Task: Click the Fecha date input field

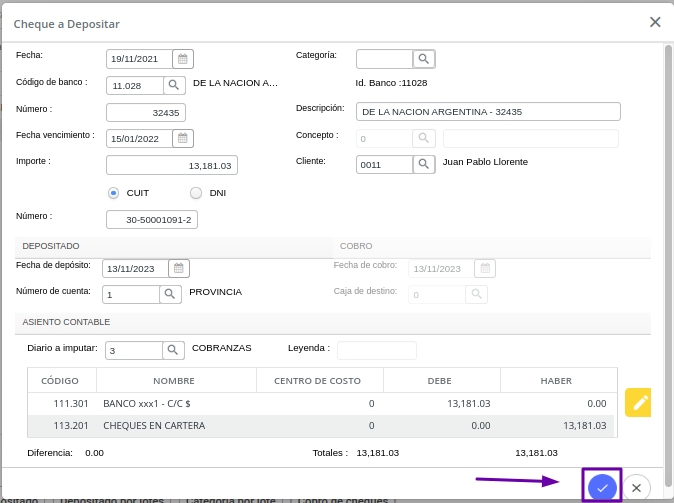Action: coord(139,59)
